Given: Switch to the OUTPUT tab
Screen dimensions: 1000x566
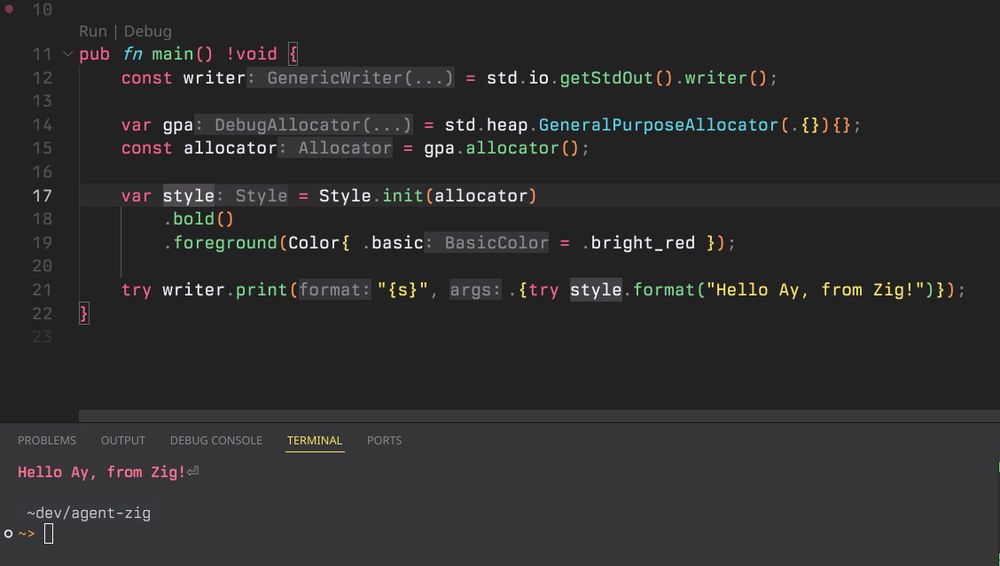Looking at the screenshot, I should click(x=123, y=440).
